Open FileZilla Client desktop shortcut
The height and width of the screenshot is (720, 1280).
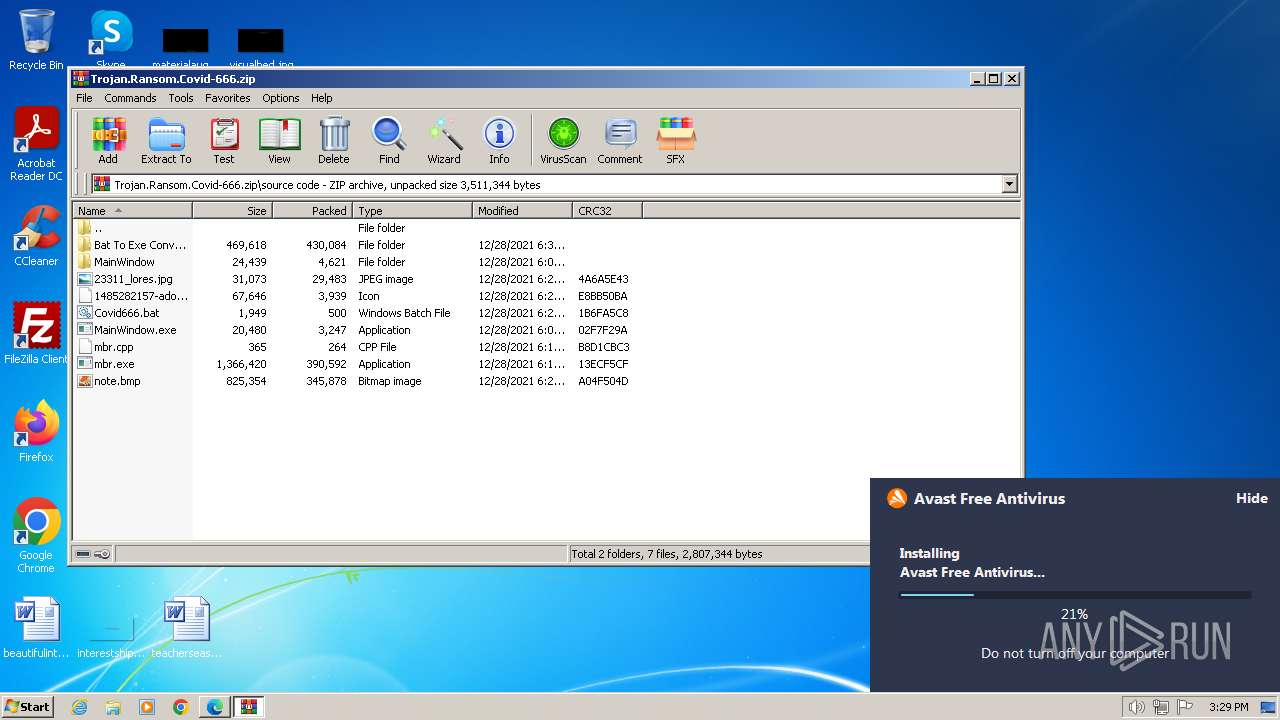(36, 334)
